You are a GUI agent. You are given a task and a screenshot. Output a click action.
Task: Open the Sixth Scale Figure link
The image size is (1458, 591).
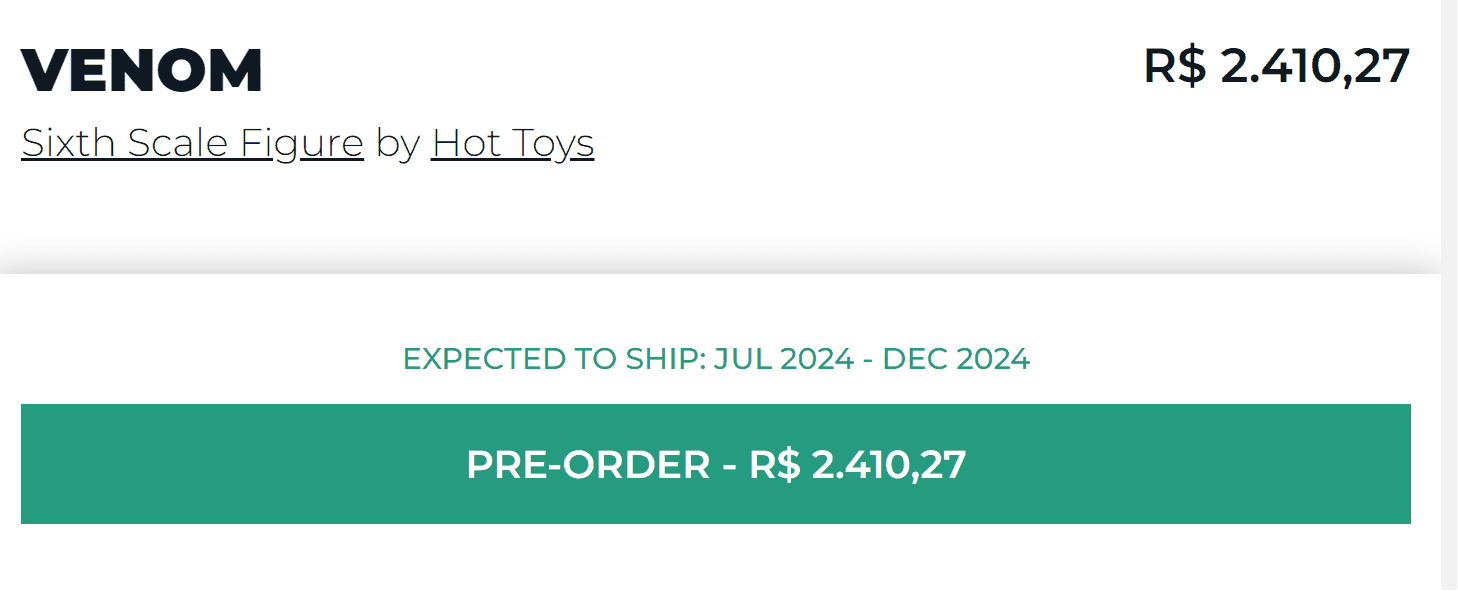tap(192, 143)
